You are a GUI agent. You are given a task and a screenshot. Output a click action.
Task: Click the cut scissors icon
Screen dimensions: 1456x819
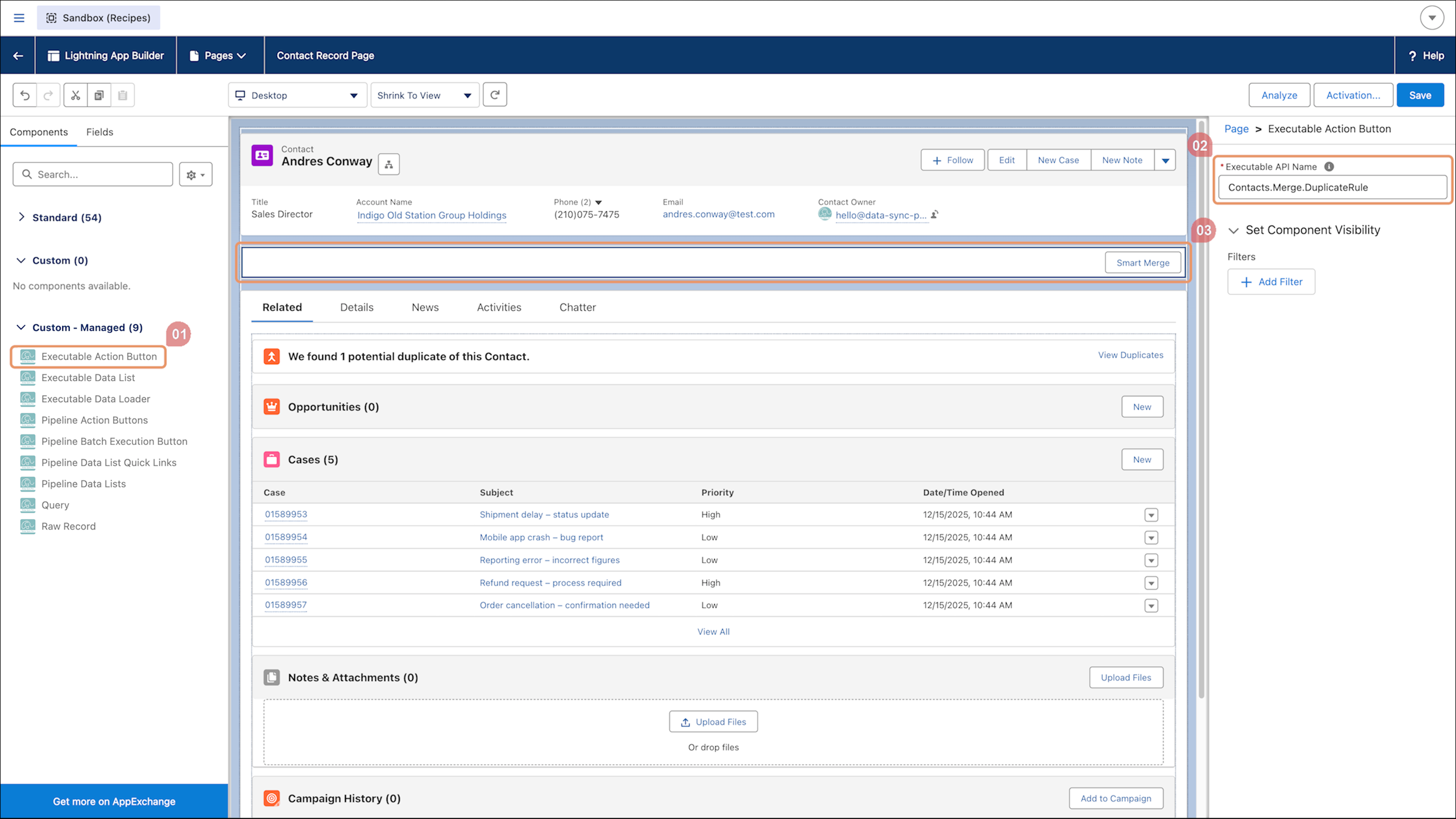pos(76,95)
